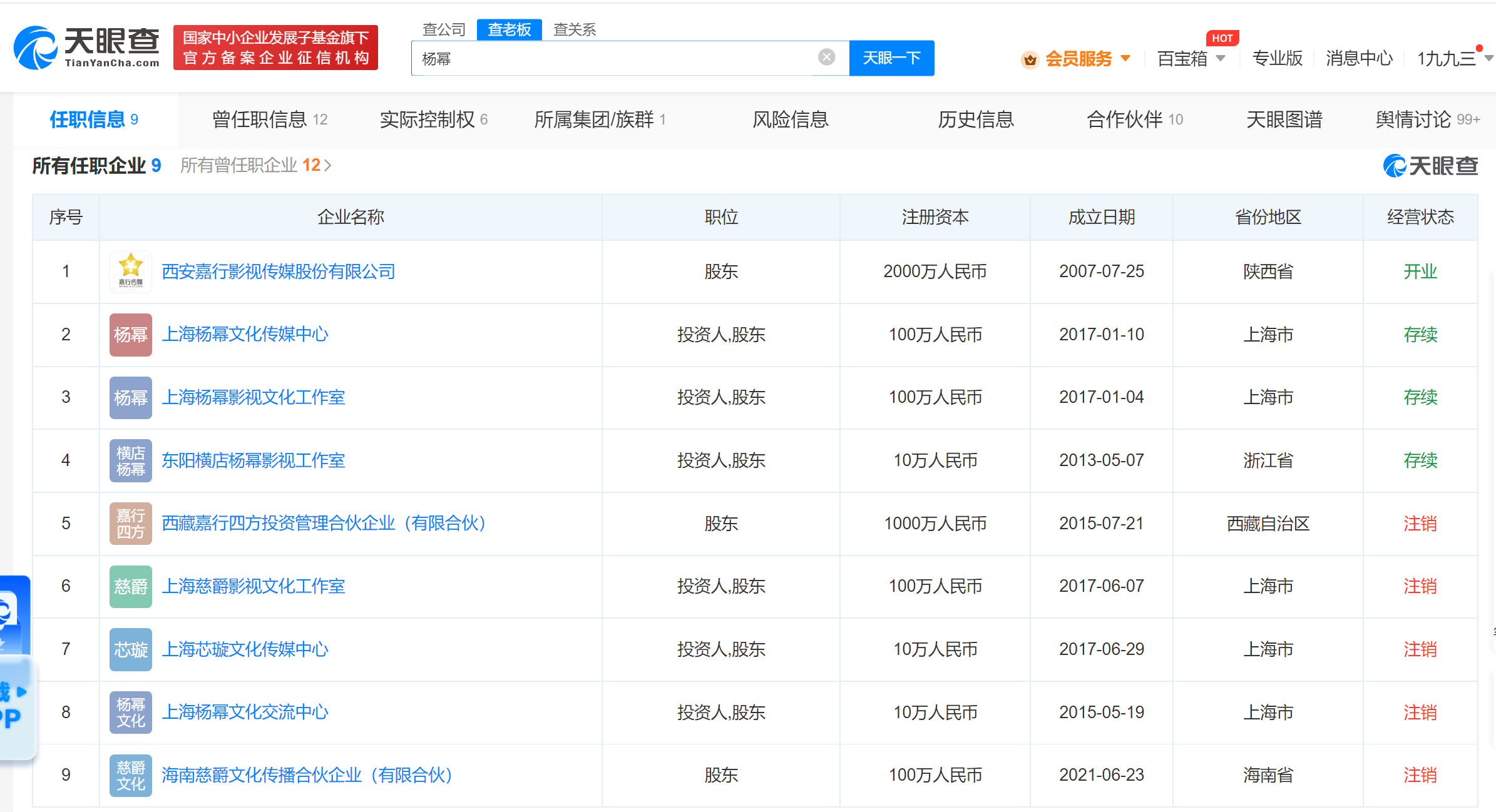Click the 百宝箱 header label
1496x812 pixels.
click(x=1182, y=59)
